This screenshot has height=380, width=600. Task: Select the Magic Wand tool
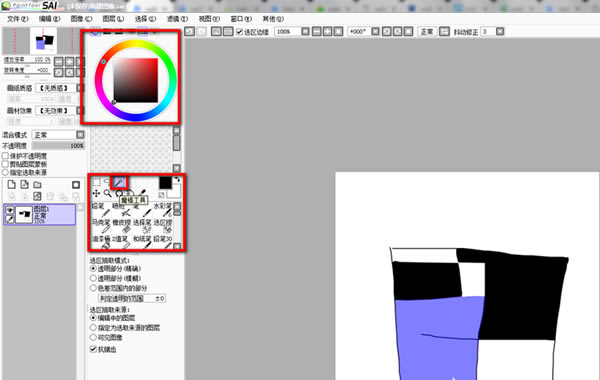click(119, 183)
